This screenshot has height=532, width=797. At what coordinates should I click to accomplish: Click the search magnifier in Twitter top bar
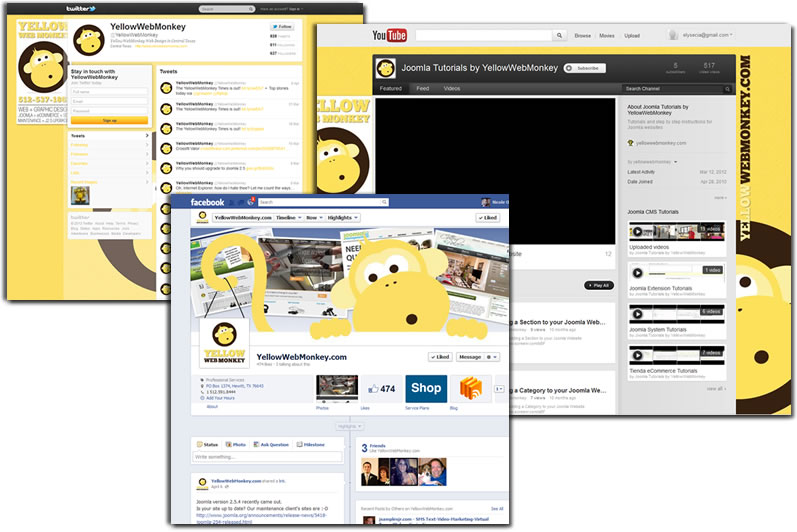click(251, 9)
